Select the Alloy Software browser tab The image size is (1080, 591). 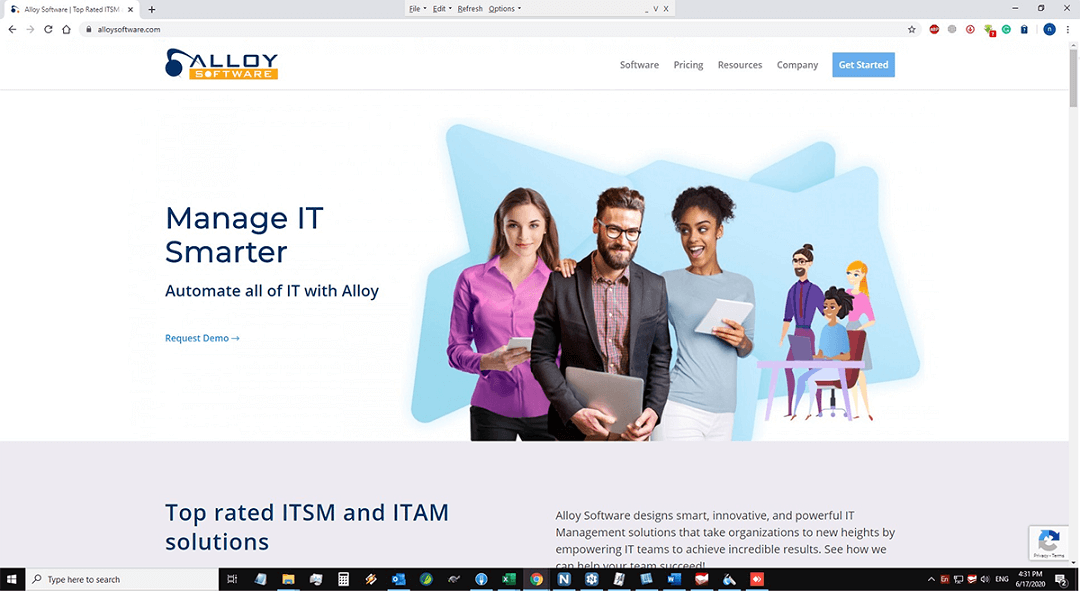[72, 10]
